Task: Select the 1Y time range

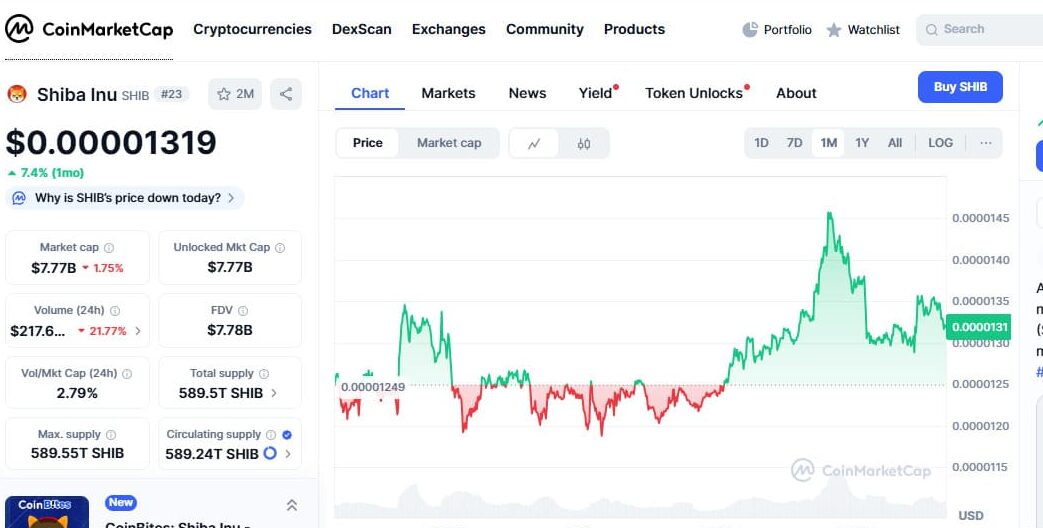Action: click(862, 143)
